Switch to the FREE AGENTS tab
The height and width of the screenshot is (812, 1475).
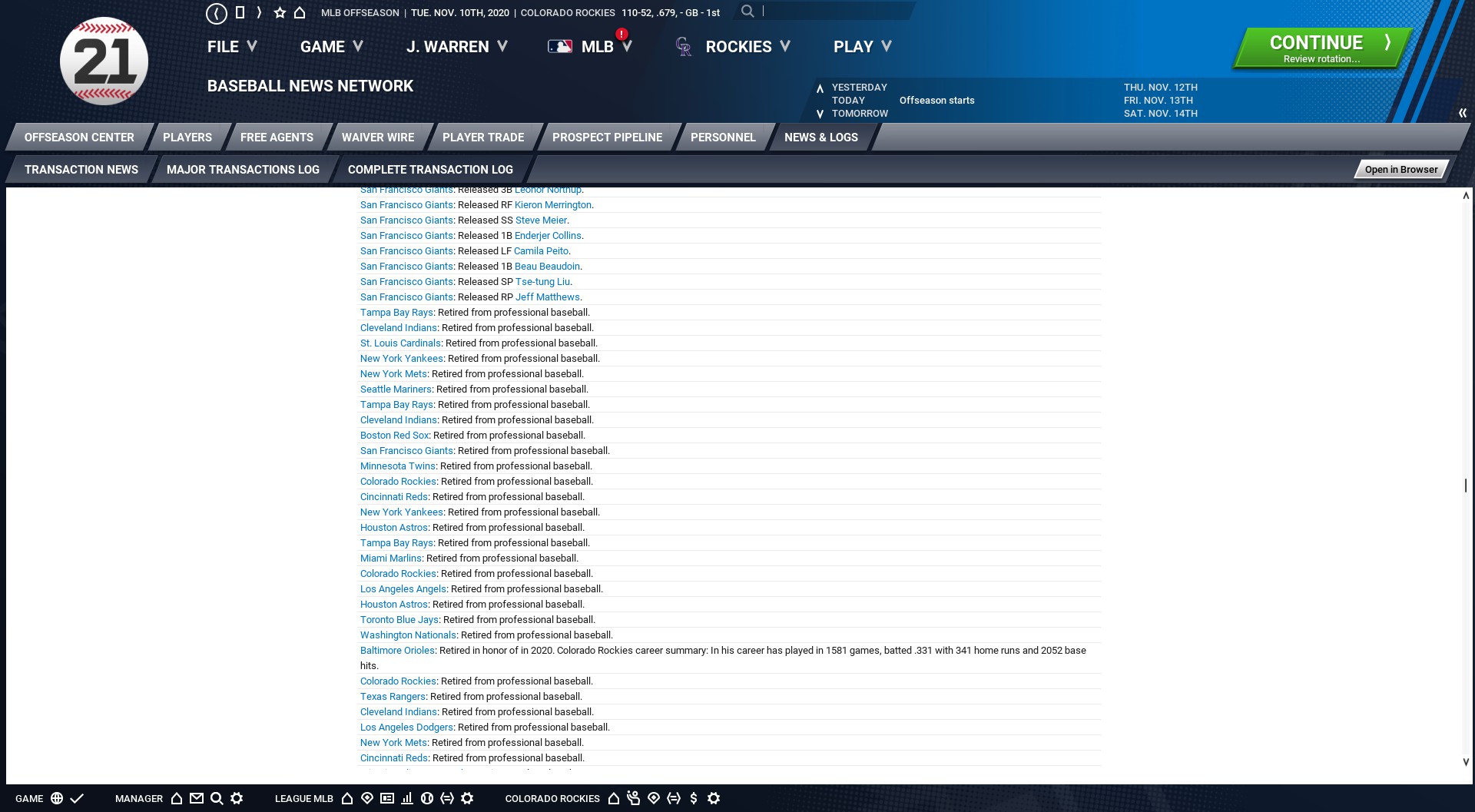click(277, 138)
